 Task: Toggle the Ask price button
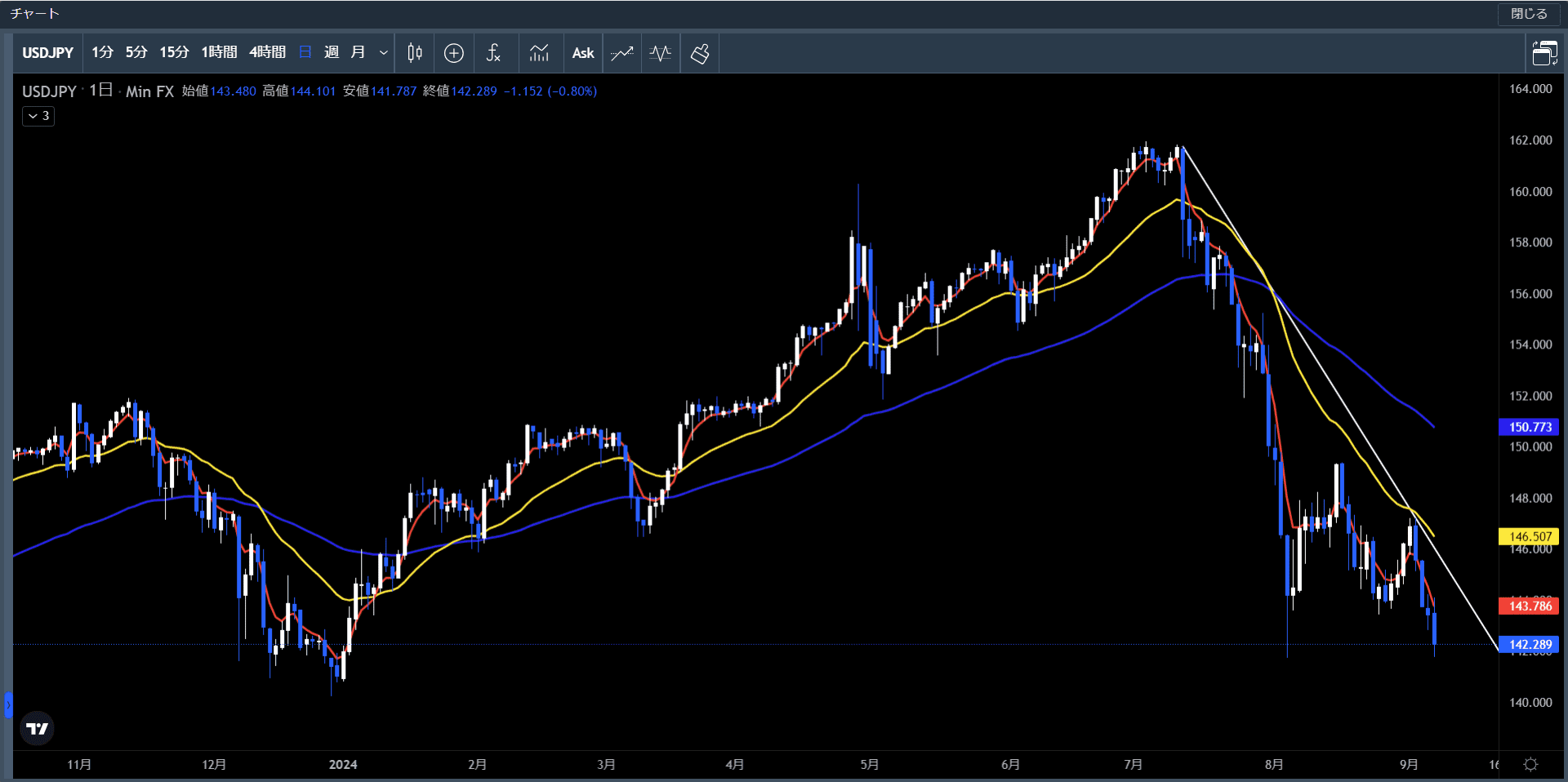(583, 53)
